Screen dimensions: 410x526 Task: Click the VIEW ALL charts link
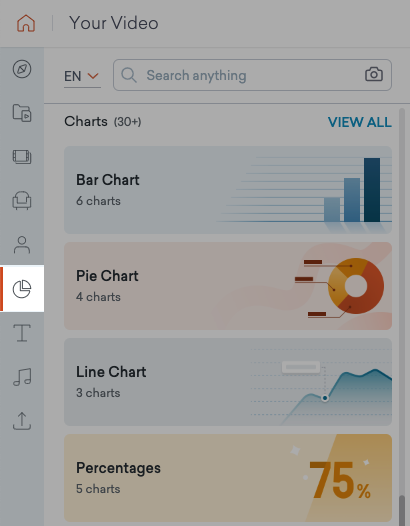[359, 122]
